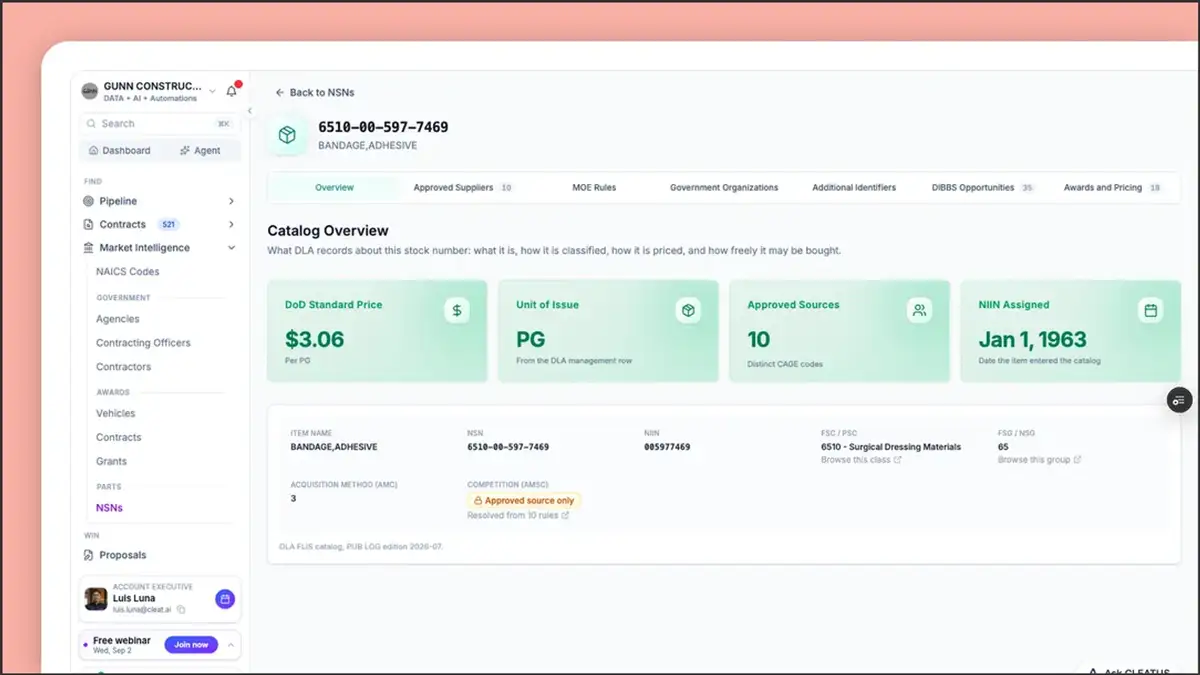The width and height of the screenshot is (1200, 675).
Task: Open the Dashboard page
Action: (x=119, y=151)
